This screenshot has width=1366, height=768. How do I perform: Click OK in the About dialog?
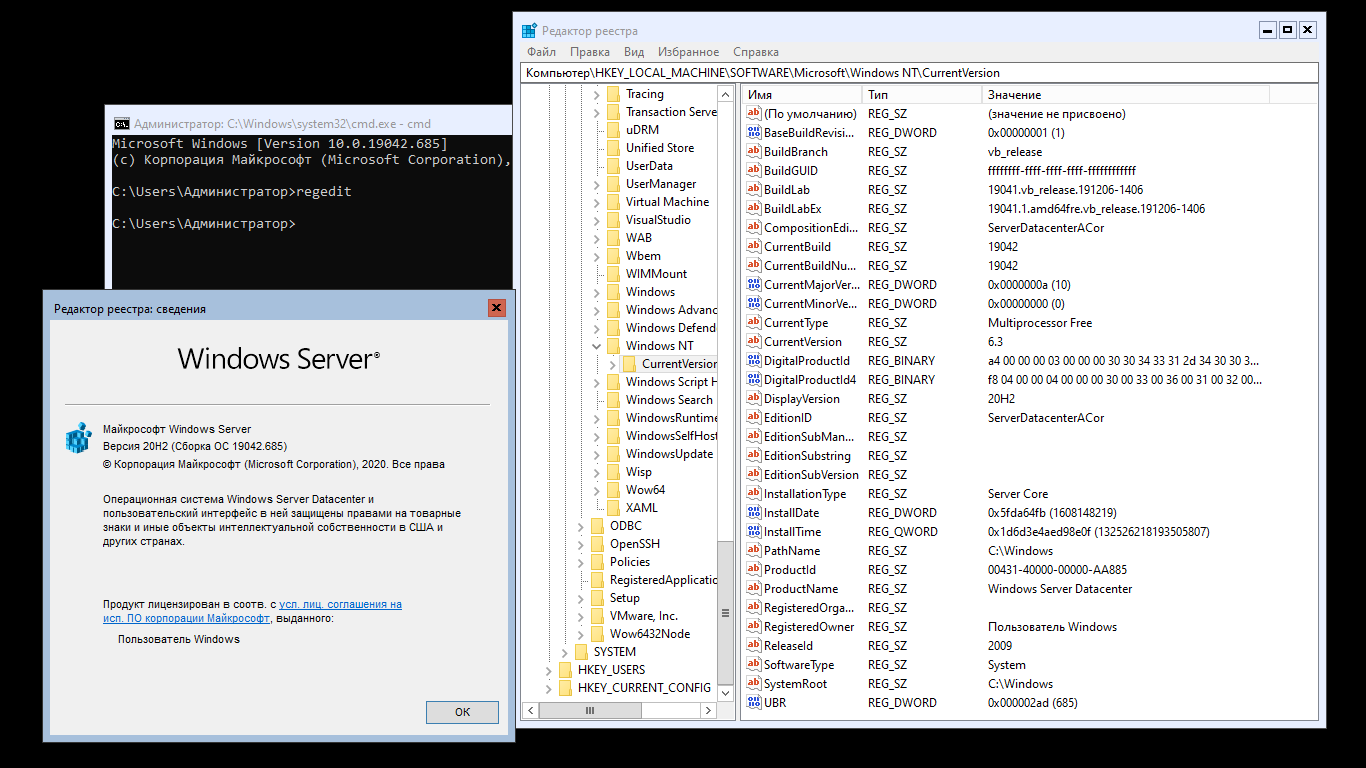pyautogui.click(x=462, y=712)
